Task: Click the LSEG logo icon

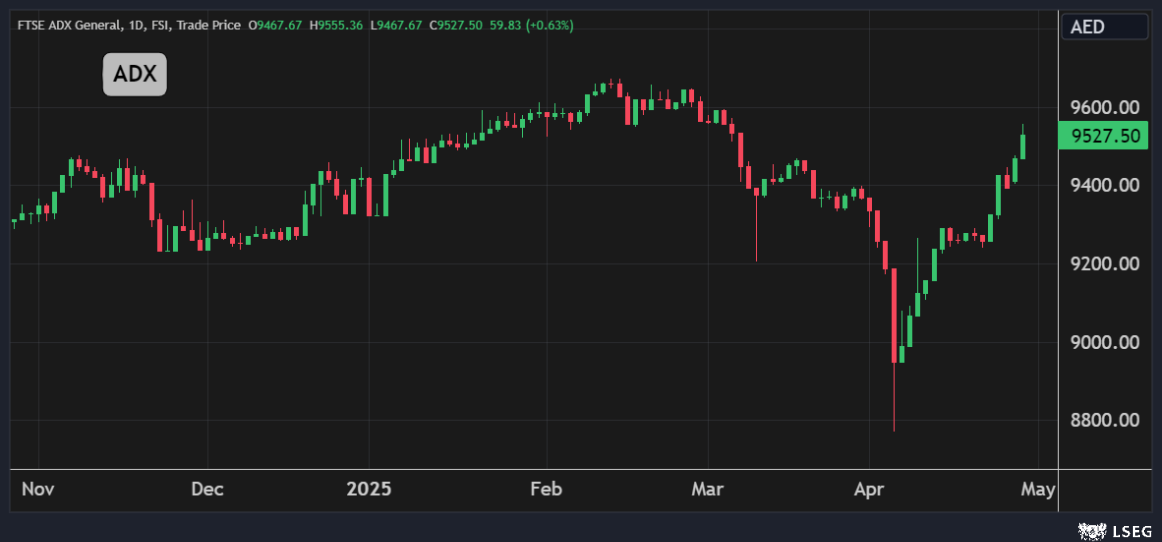Action: (1090, 531)
